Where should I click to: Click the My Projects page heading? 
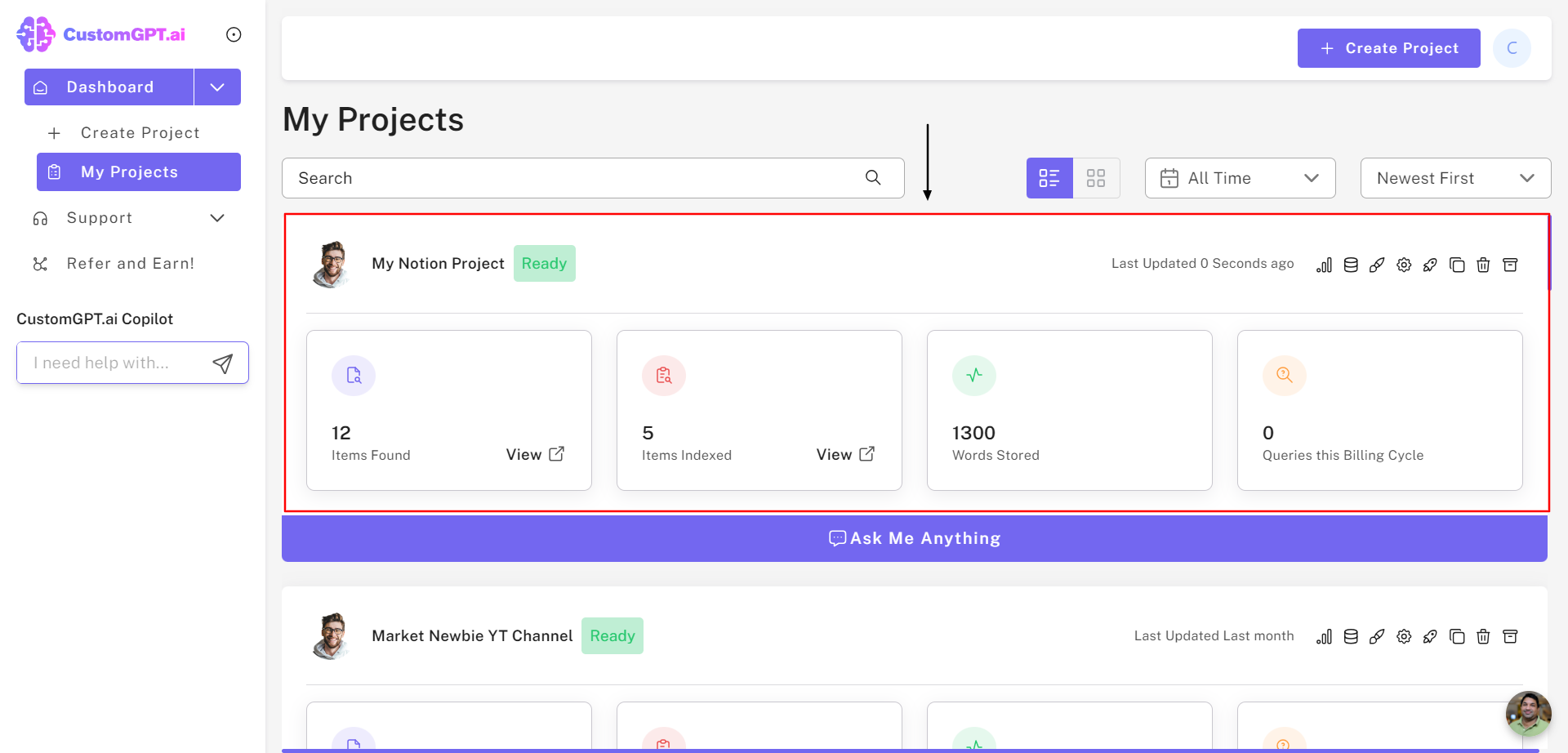(373, 119)
